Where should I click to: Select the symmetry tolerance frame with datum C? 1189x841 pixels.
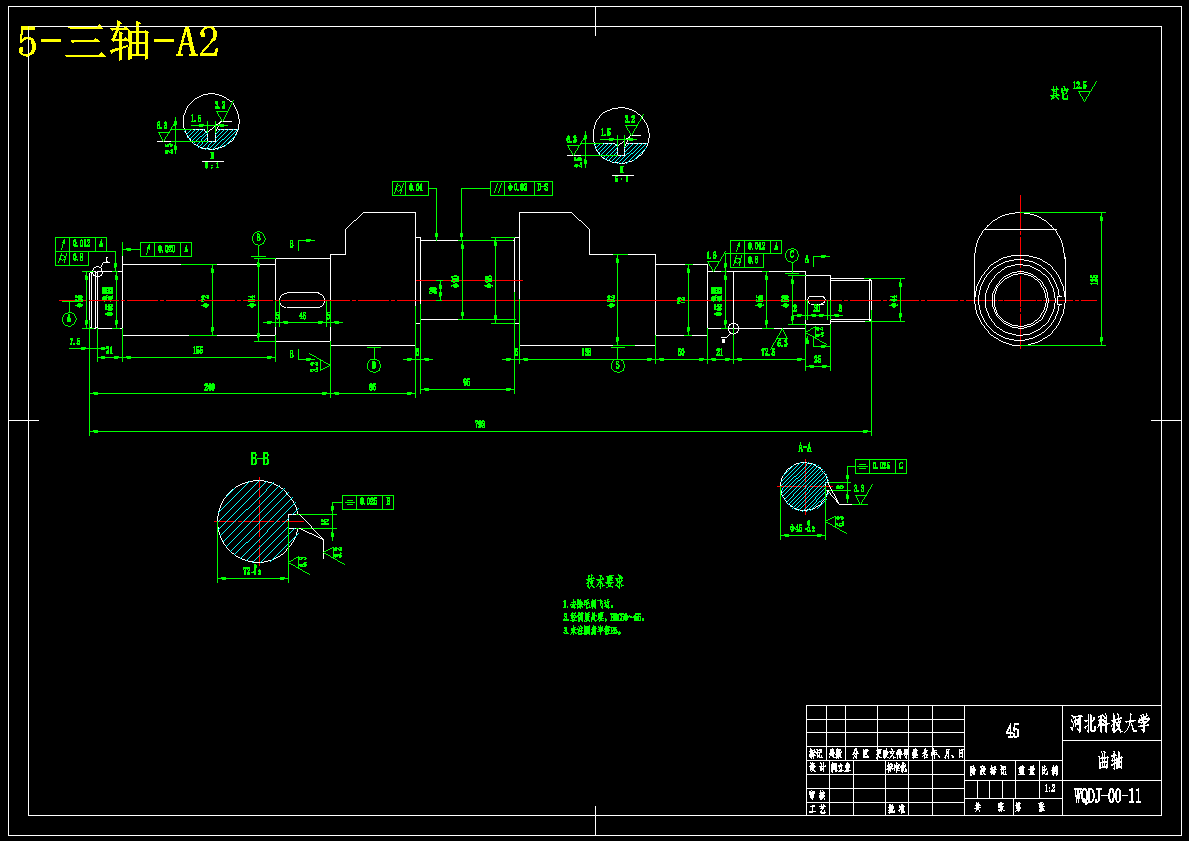[880, 466]
